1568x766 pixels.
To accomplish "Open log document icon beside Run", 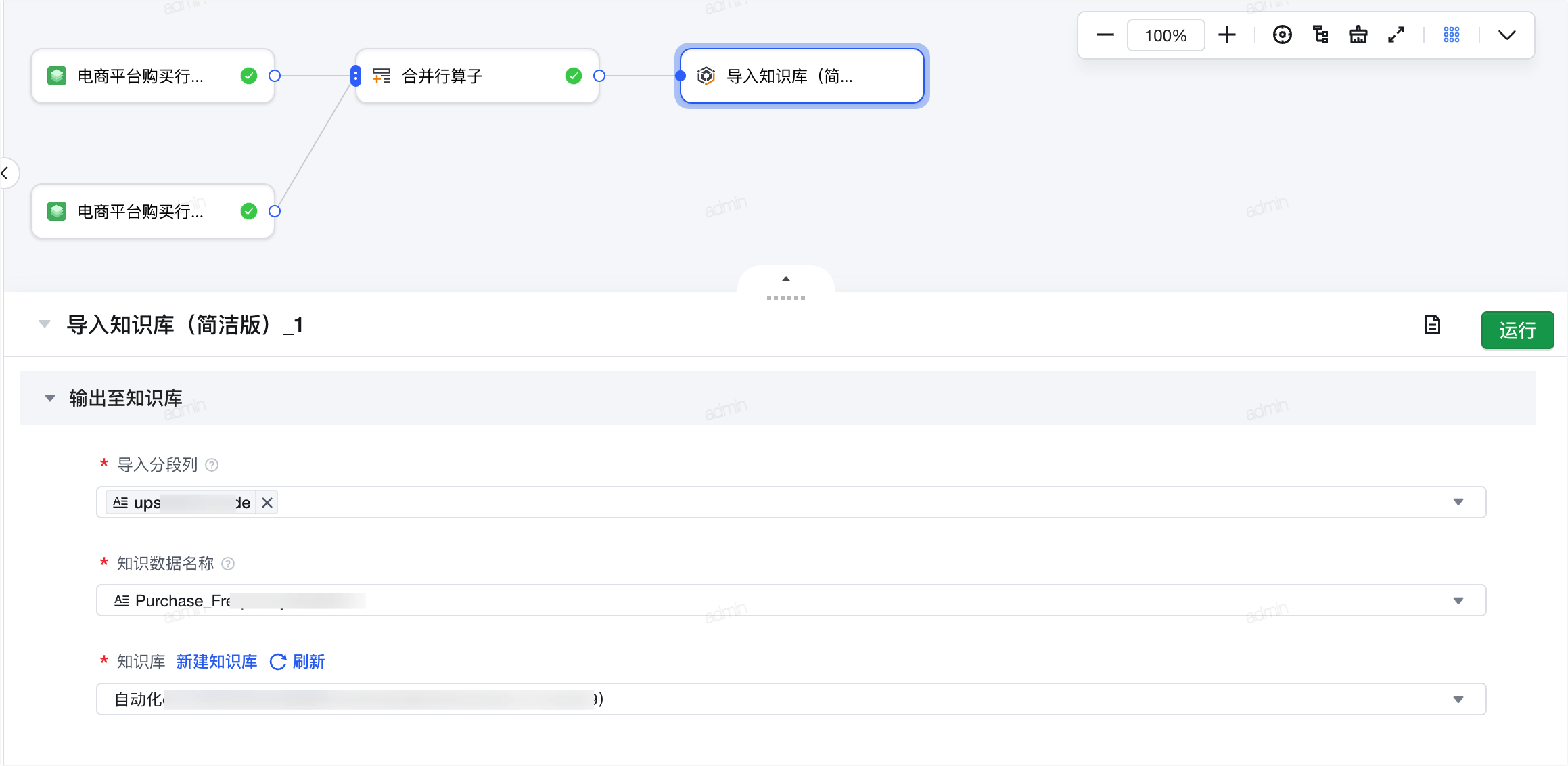I will click(x=1432, y=325).
